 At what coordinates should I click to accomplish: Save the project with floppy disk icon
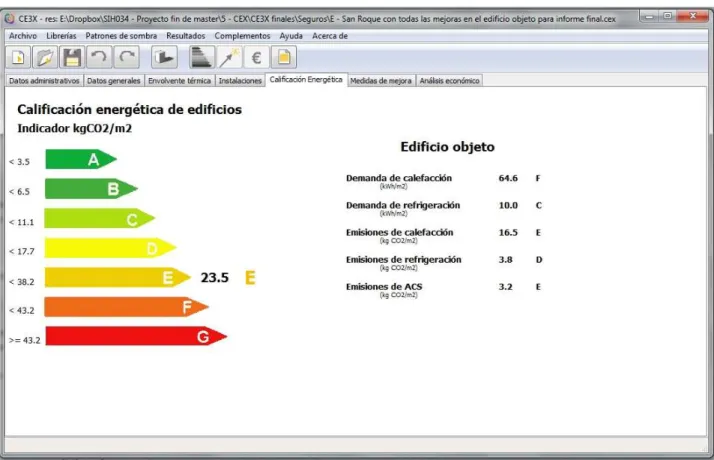[x=72, y=57]
